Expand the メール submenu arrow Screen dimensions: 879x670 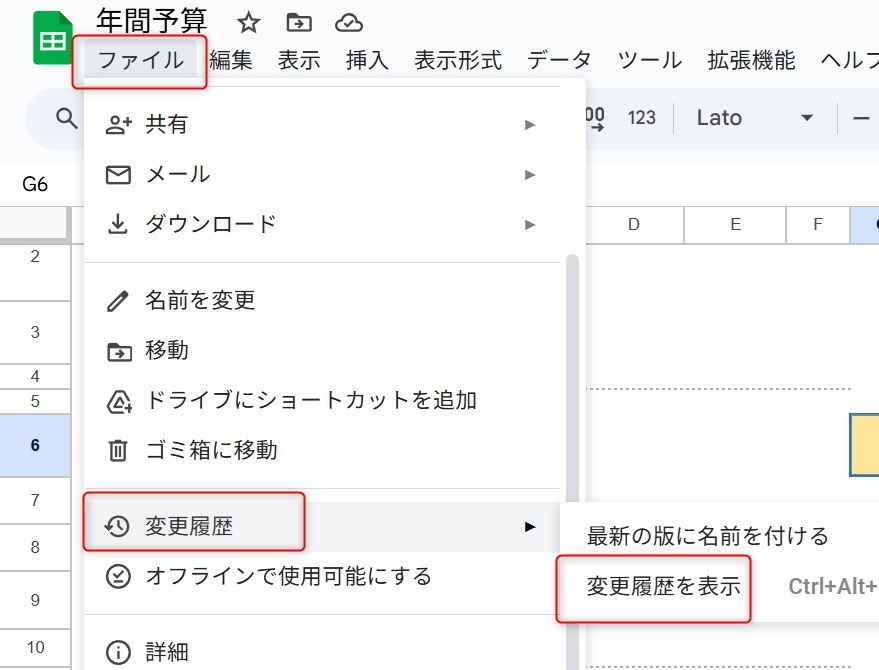(530, 175)
